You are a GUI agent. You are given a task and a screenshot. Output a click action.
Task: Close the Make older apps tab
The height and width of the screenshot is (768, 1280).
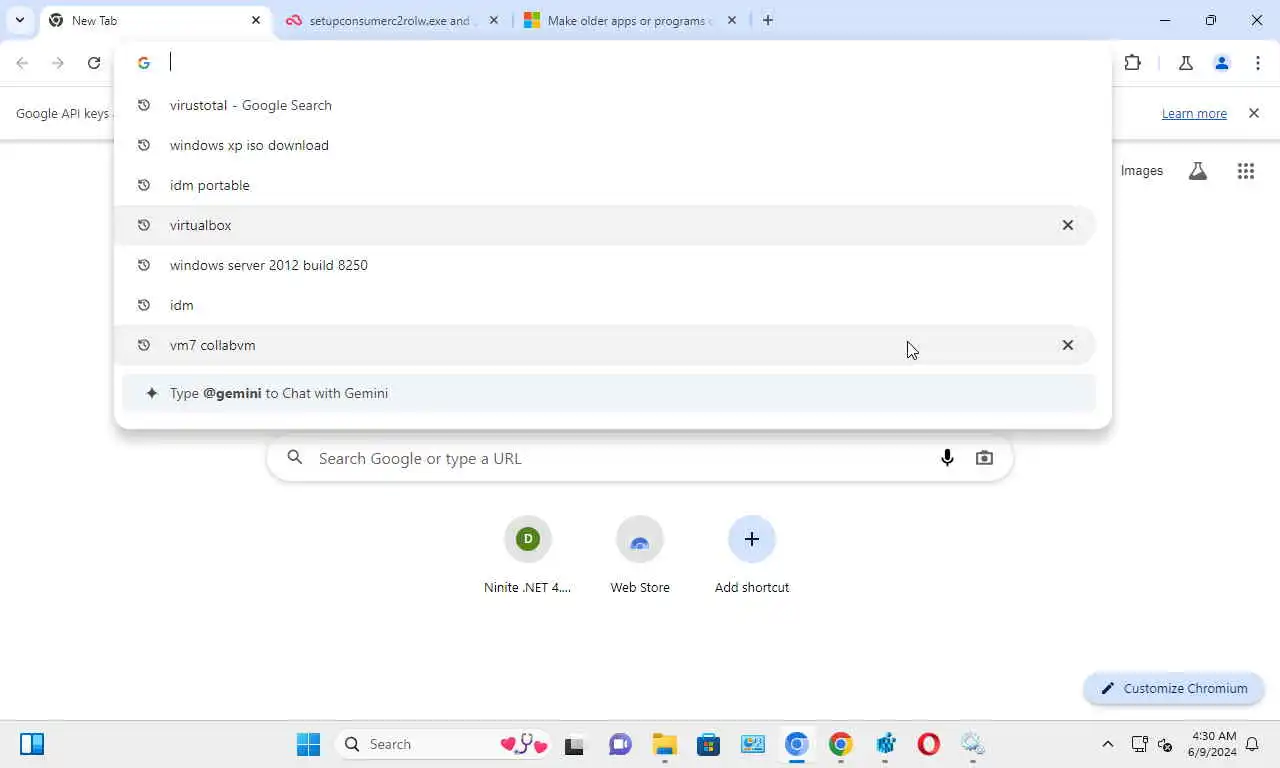tap(732, 20)
